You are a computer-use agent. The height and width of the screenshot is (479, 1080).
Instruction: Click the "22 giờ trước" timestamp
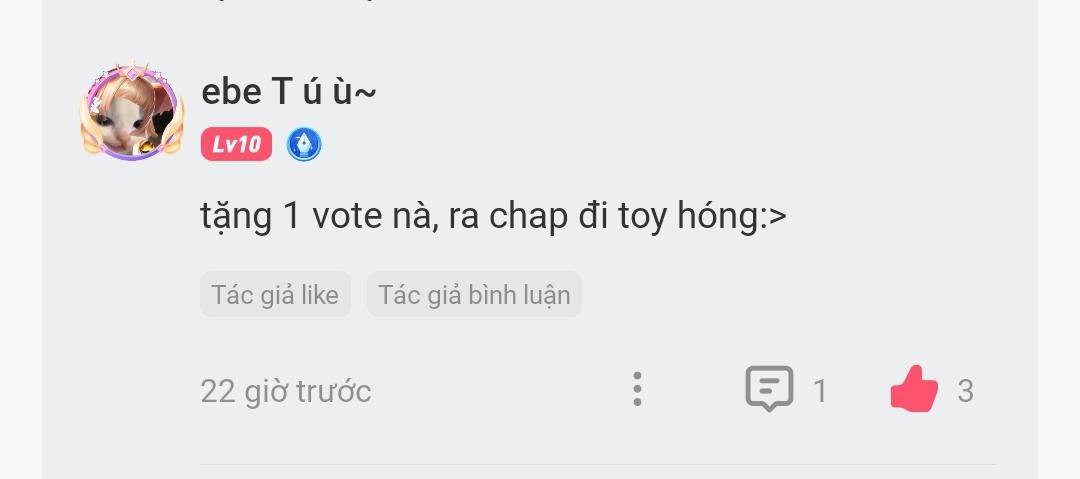(x=286, y=391)
